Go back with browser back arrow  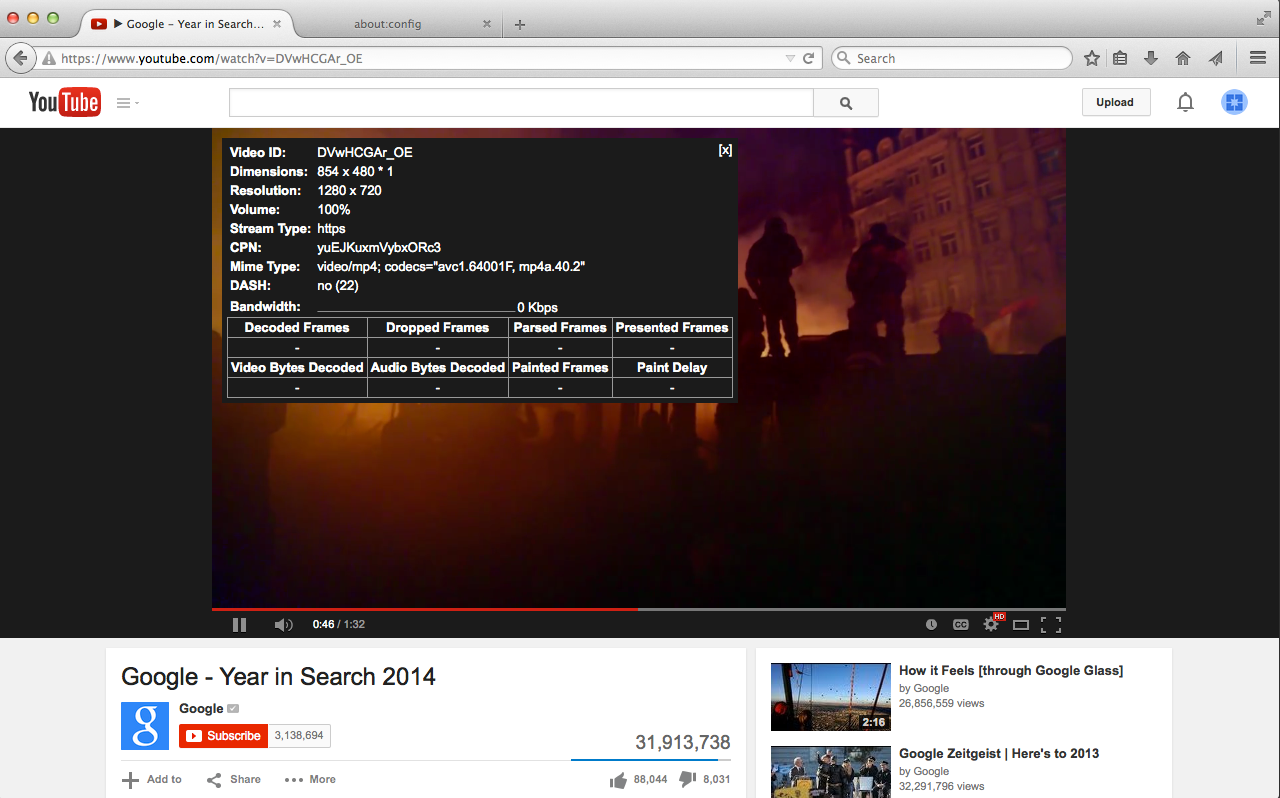pos(19,58)
